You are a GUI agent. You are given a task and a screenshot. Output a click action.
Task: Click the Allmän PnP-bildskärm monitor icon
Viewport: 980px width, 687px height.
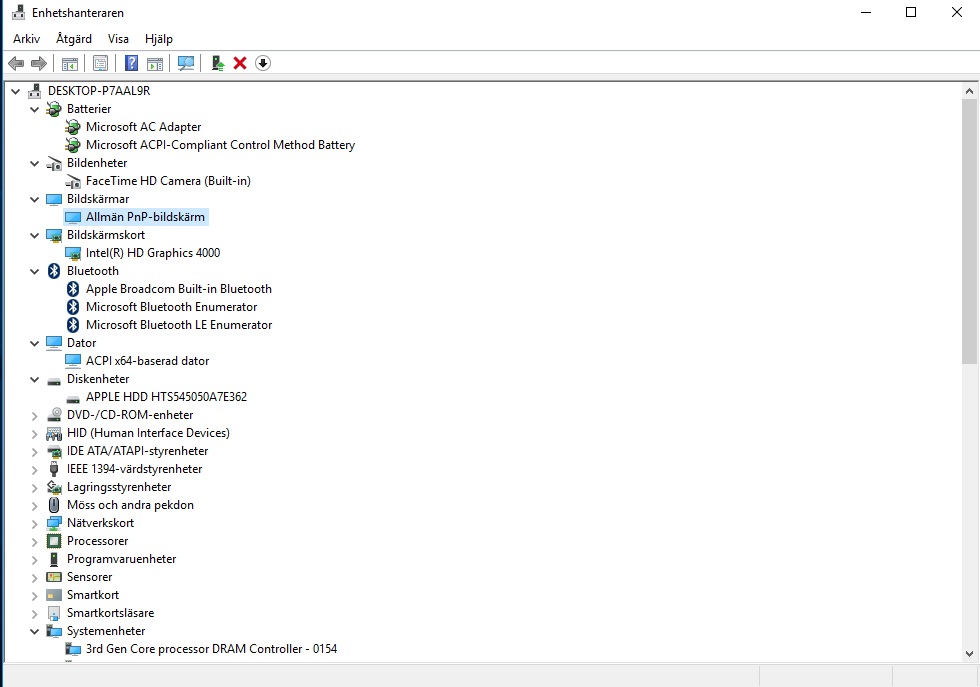click(x=73, y=217)
